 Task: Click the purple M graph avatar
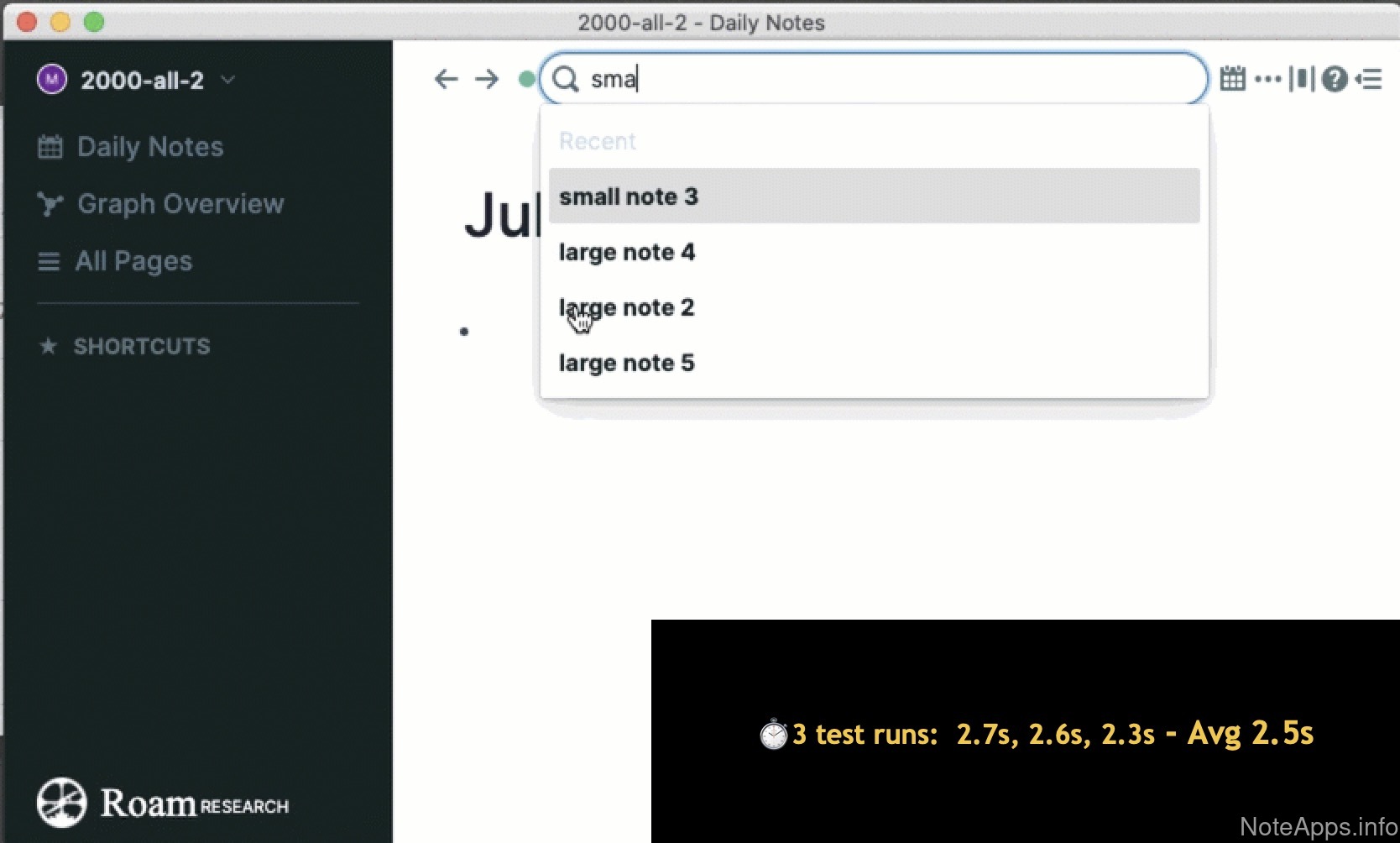(x=52, y=80)
